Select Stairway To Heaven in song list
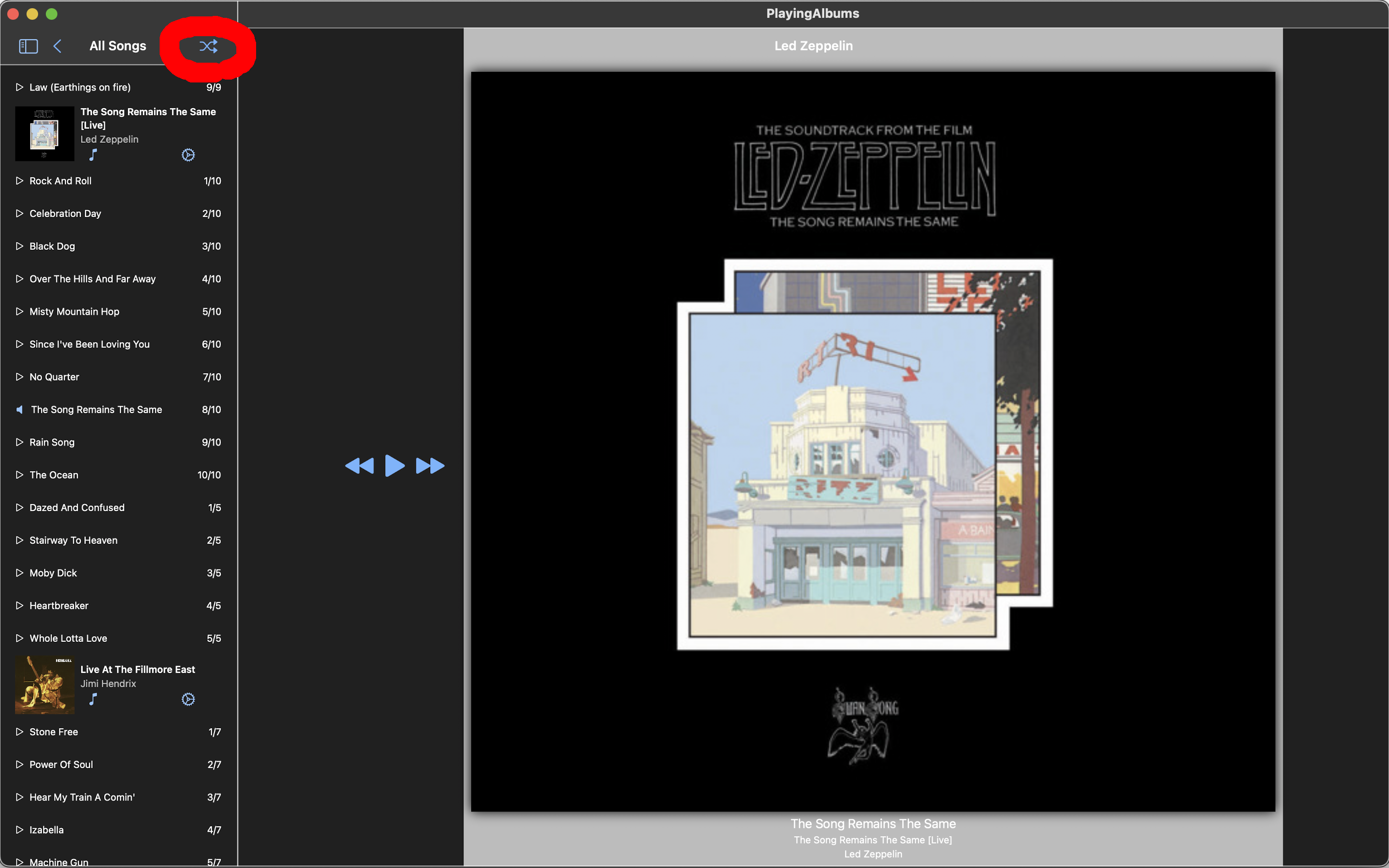The image size is (1389, 868). (73, 540)
